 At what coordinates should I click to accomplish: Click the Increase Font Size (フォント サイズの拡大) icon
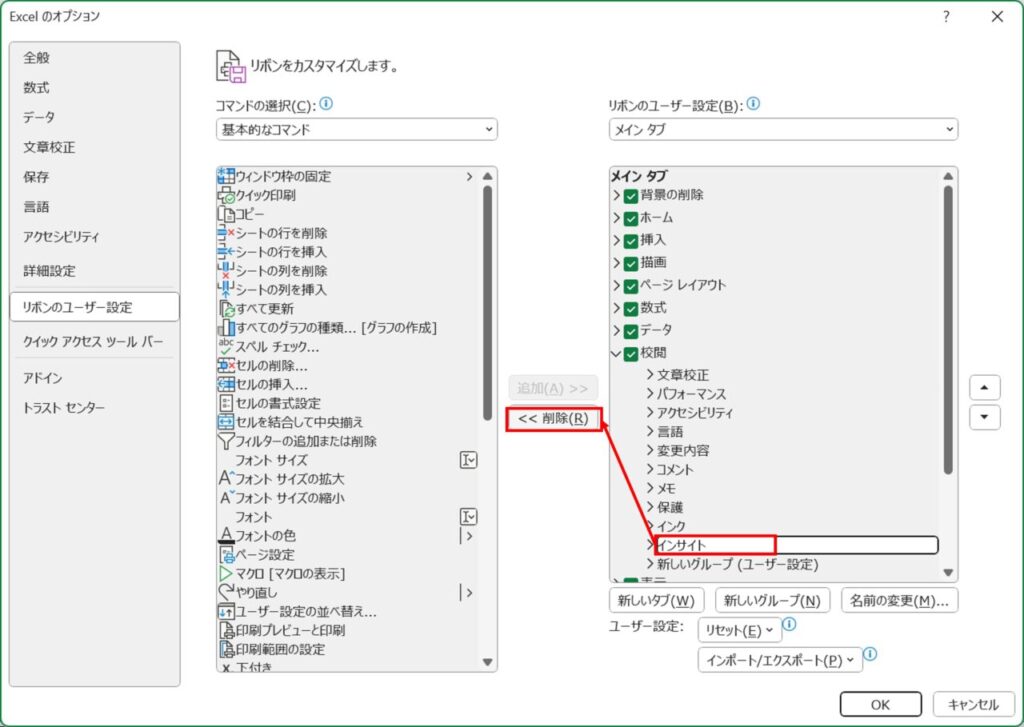226,478
